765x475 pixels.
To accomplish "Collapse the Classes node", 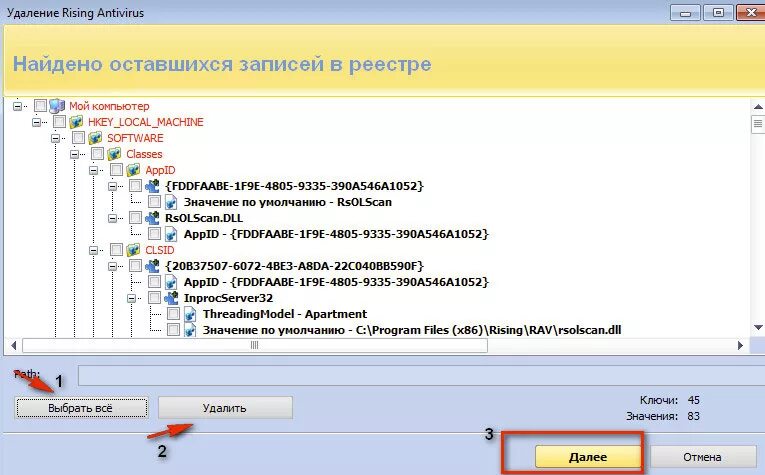I will (x=75, y=154).
